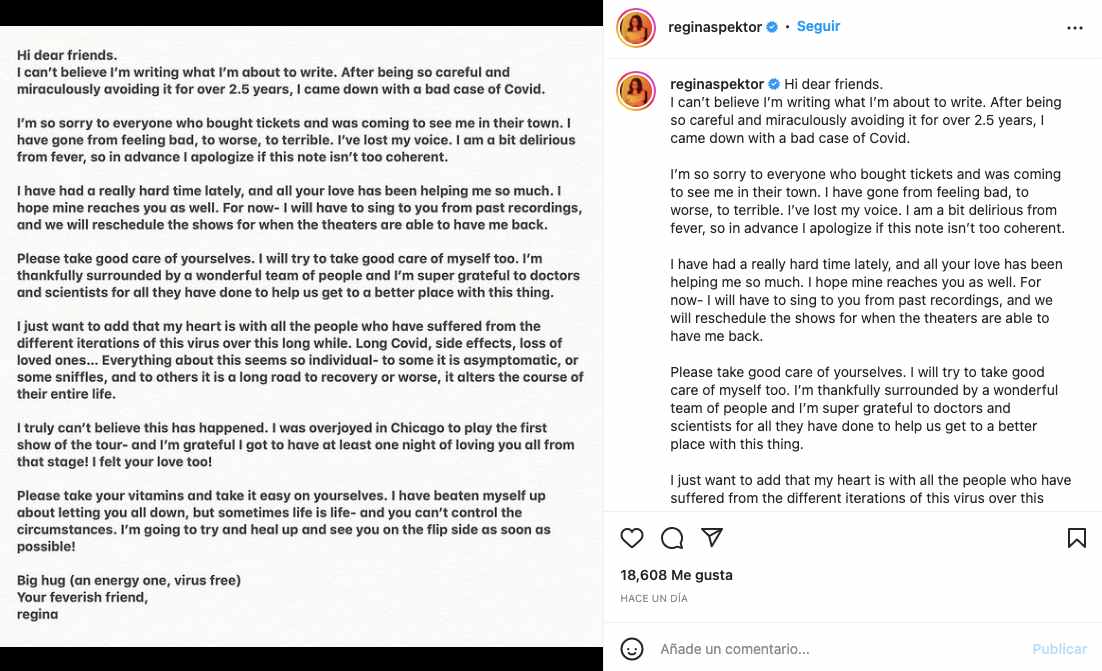Share the post using the paper plane icon
The width and height of the screenshot is (1102, 671).
click(712, 537)
